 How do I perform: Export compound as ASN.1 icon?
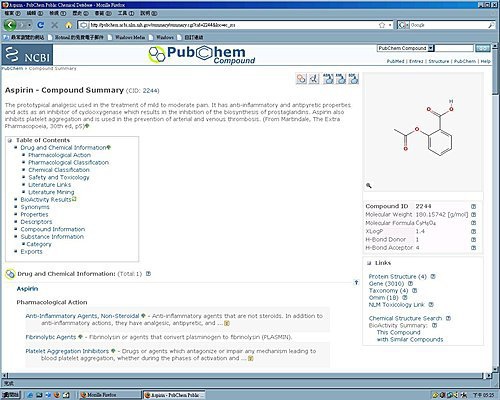point(328,79)
